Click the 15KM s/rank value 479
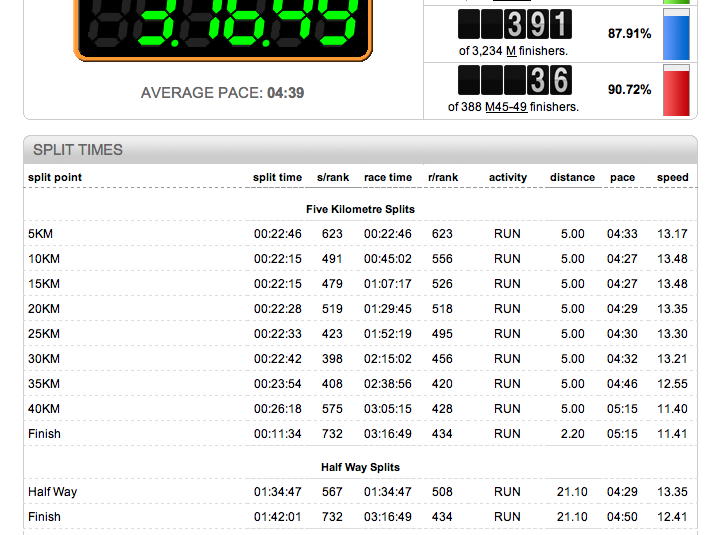The image size is (712, 535). [332, 284]
